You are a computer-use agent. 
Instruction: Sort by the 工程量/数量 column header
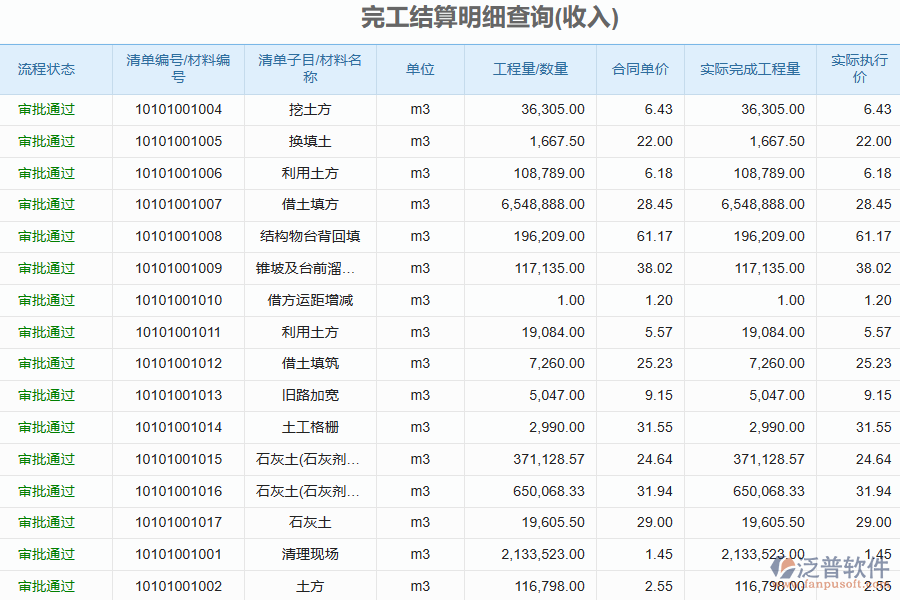(531, 69)
